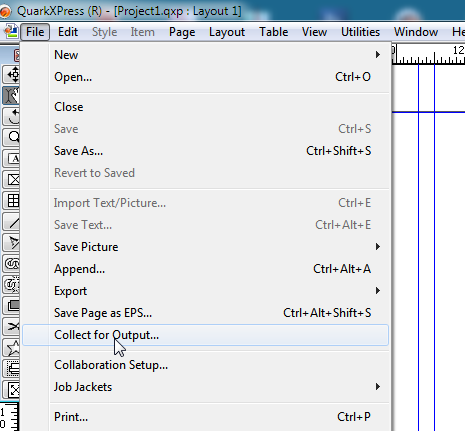The image size is (465, 431).
Task: Choose Save Page as EPS...
Action: click(205, 313)
